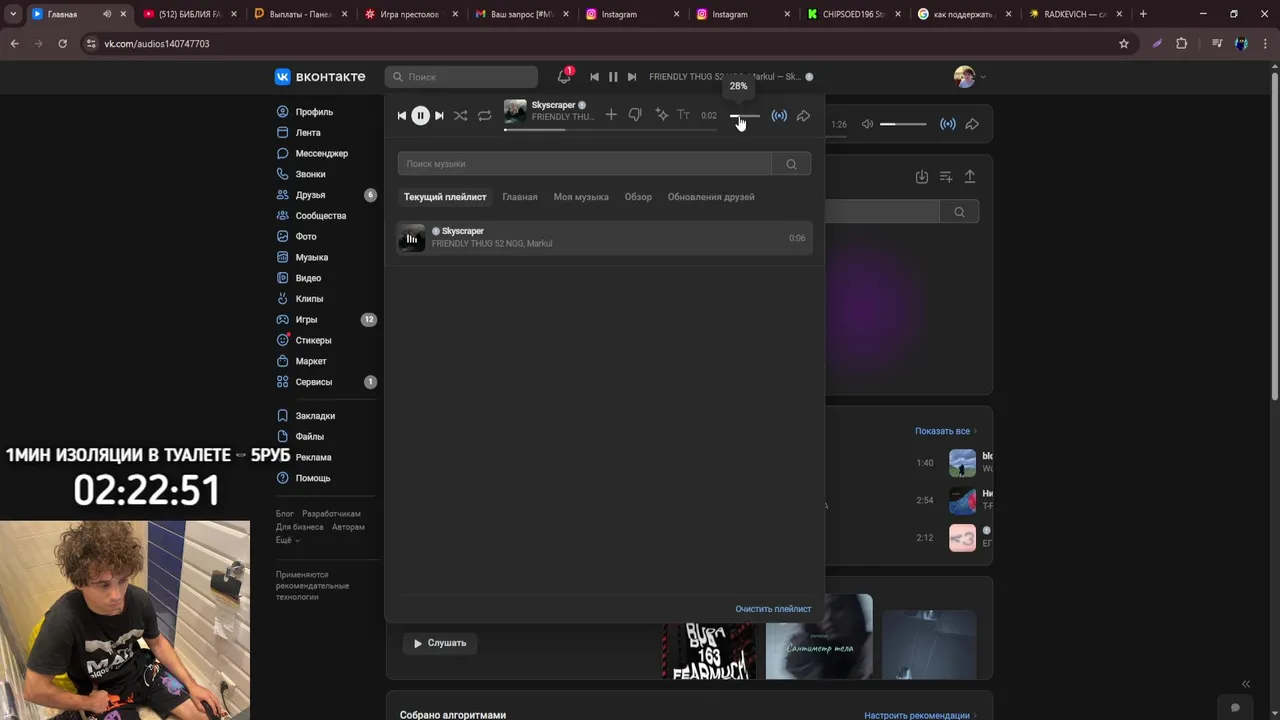Switch to the Моя музыка tab
1280x720 pixels.
point(581,197)
